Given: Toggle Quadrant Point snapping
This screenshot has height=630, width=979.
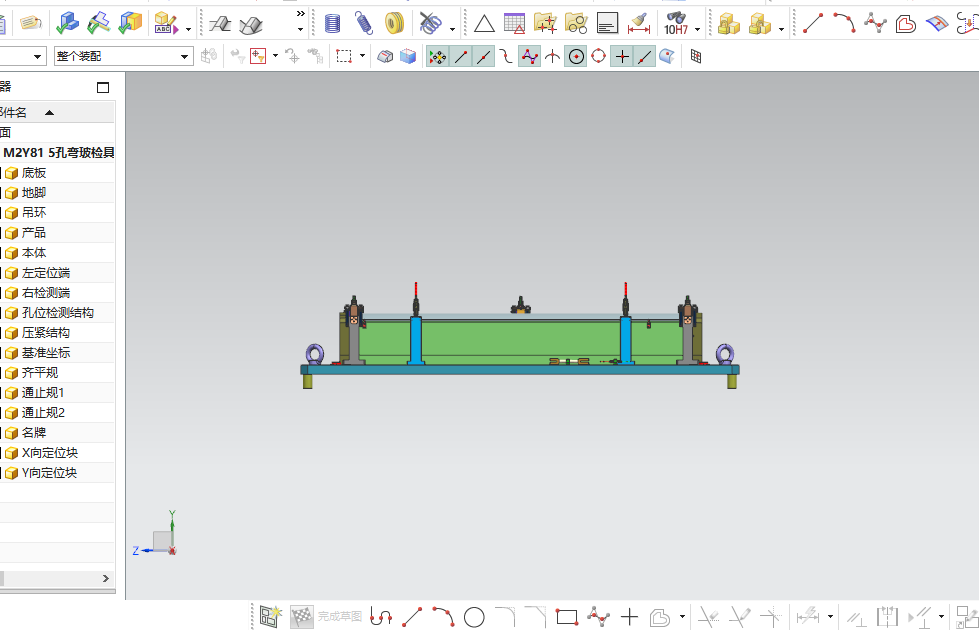Looking at the screenshot, I should point(599,57).
